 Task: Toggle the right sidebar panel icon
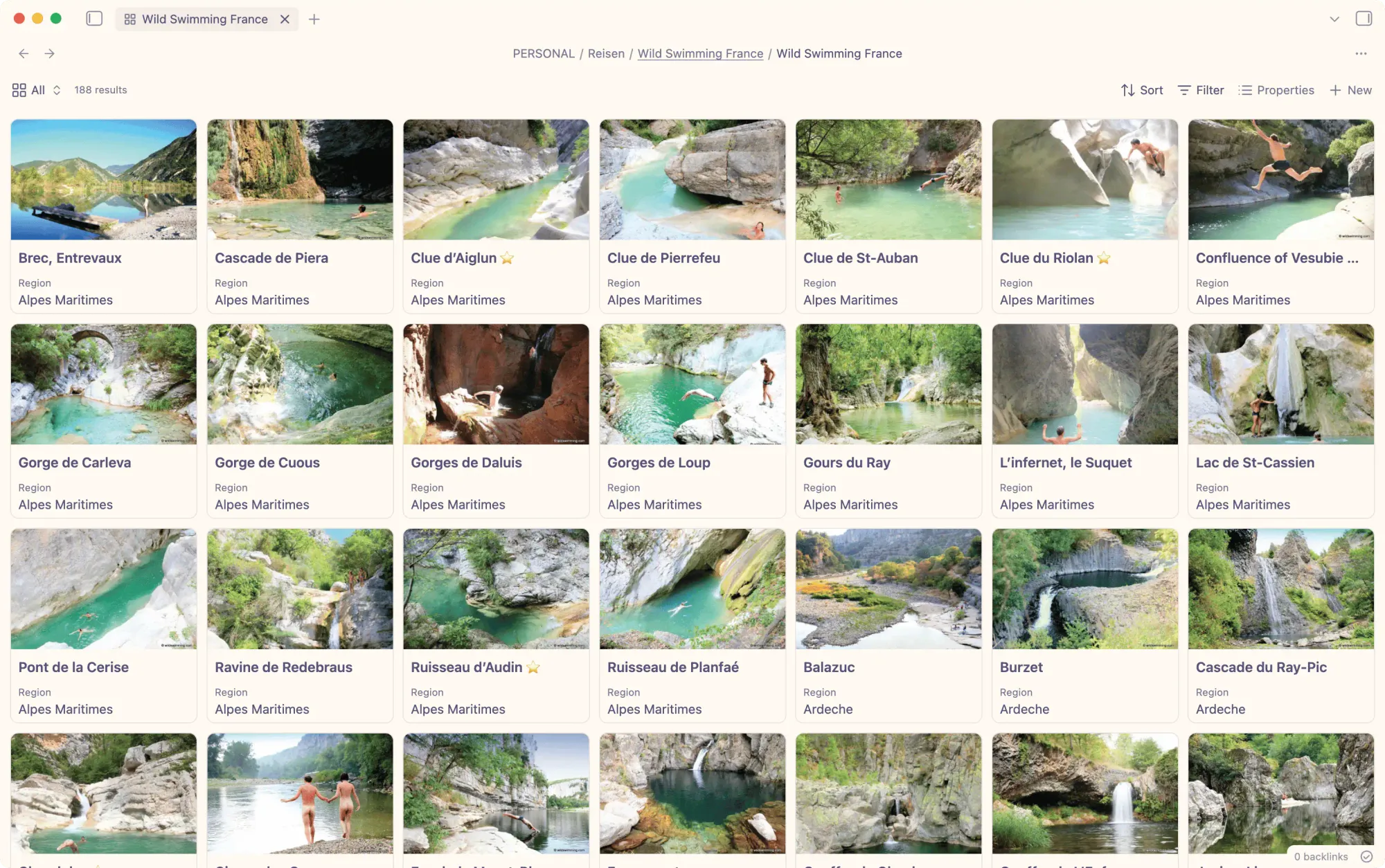click(1364, 19)
